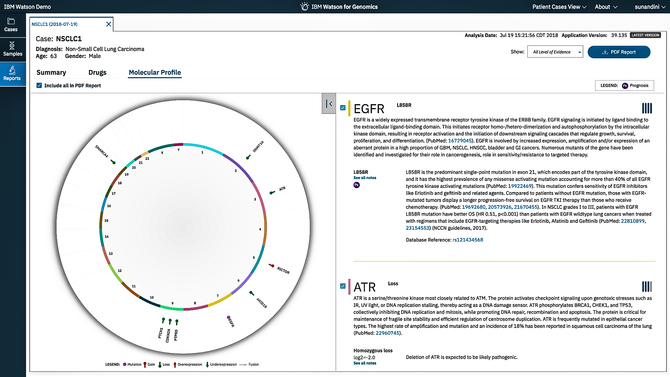
Task: Click the prognosis badge under L858R
Action: tap(356, 185)
